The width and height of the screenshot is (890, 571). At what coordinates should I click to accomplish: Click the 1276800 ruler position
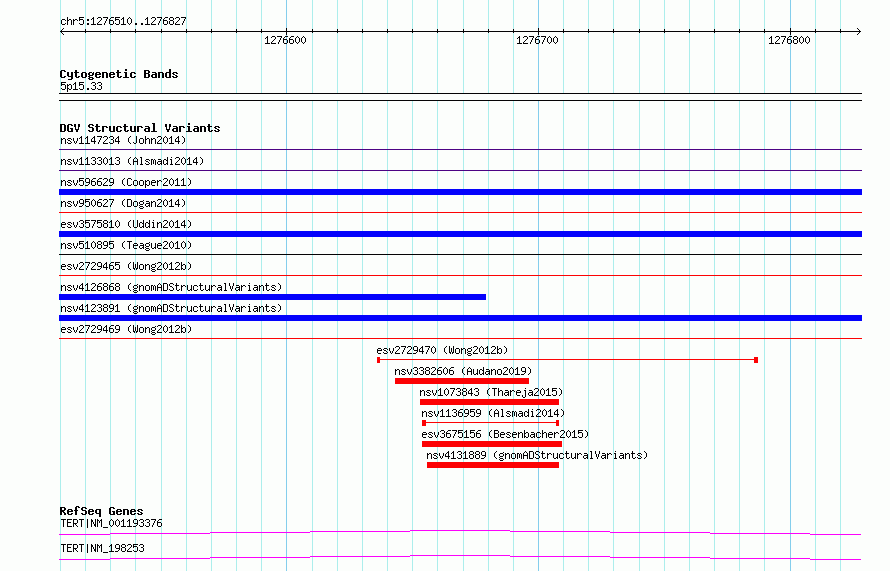789,40
